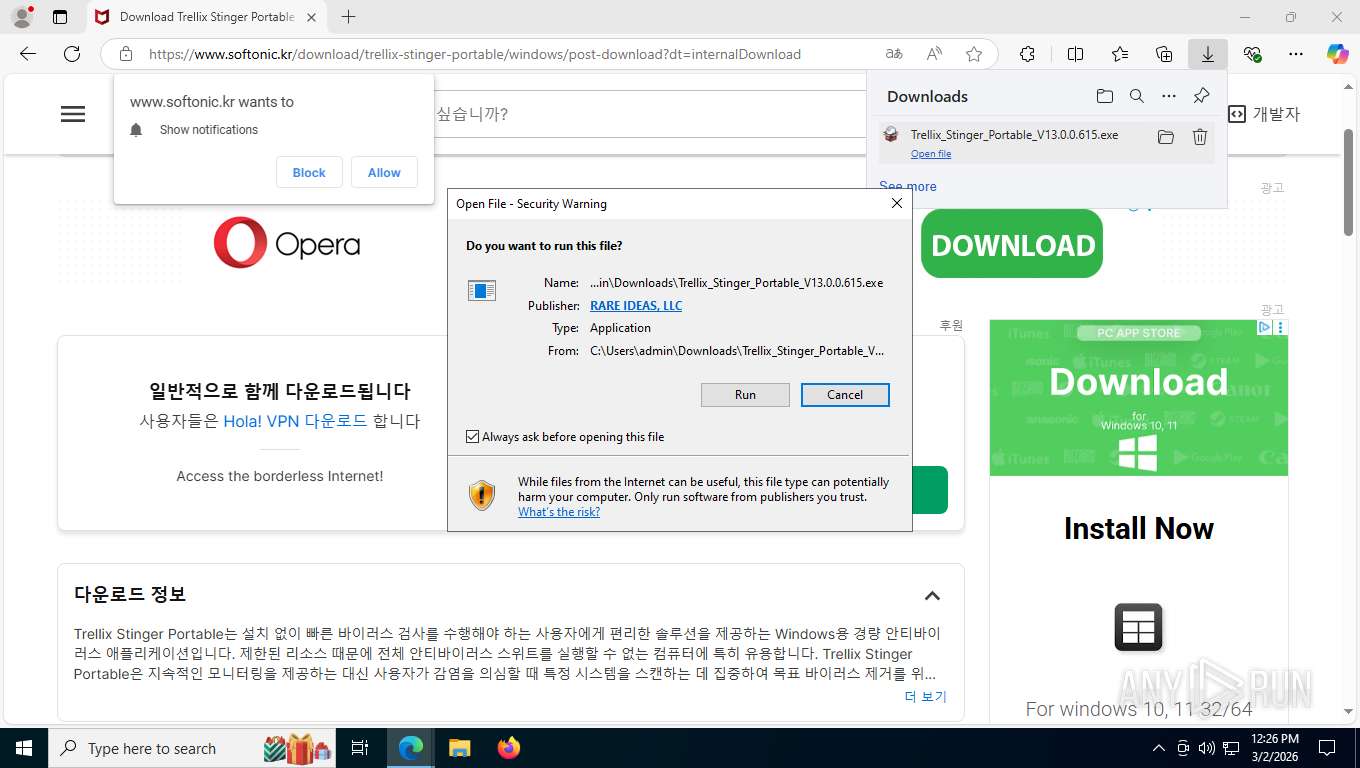Click the PC App Store Download ad
Screen dimensions: 1360x768
click(1139, 398)
